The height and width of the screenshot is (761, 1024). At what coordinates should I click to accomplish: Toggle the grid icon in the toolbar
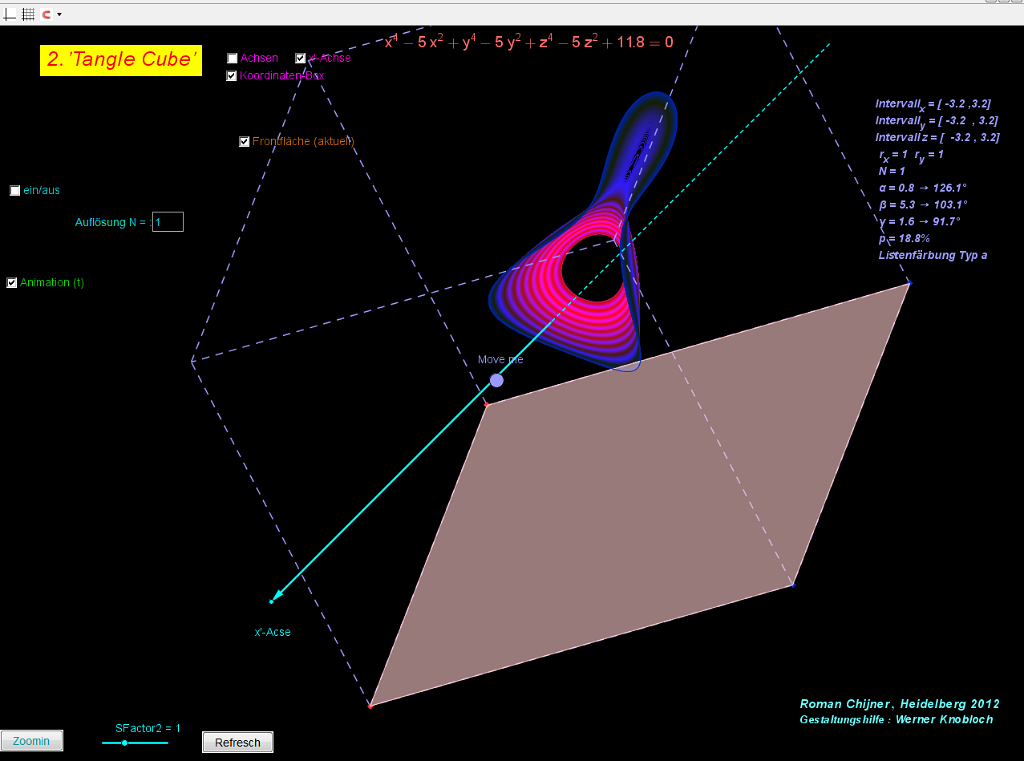[x=28, y=15]
